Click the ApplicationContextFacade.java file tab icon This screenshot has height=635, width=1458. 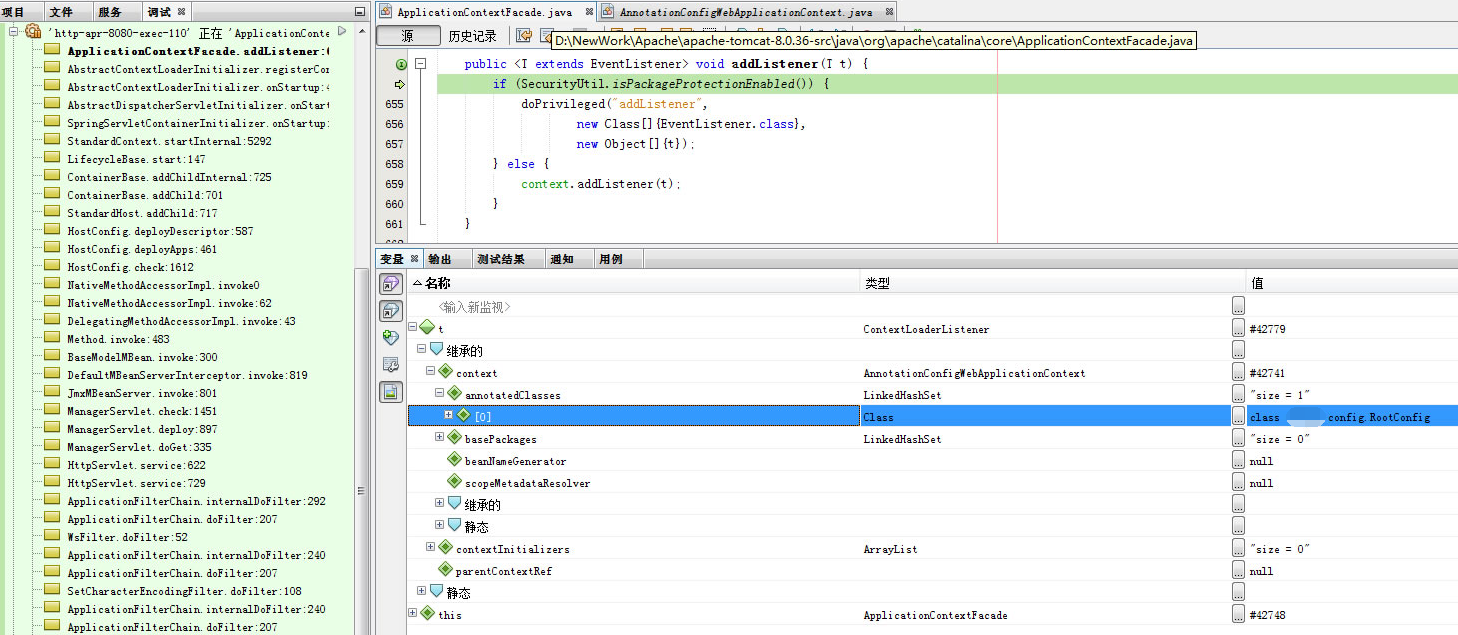387,13
